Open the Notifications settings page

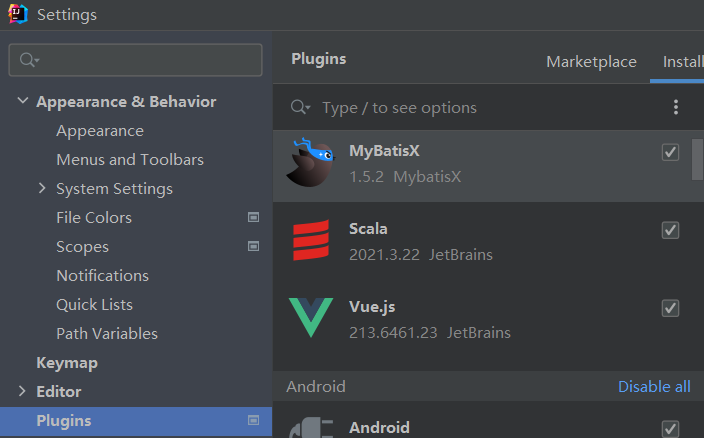pos(102,276)
